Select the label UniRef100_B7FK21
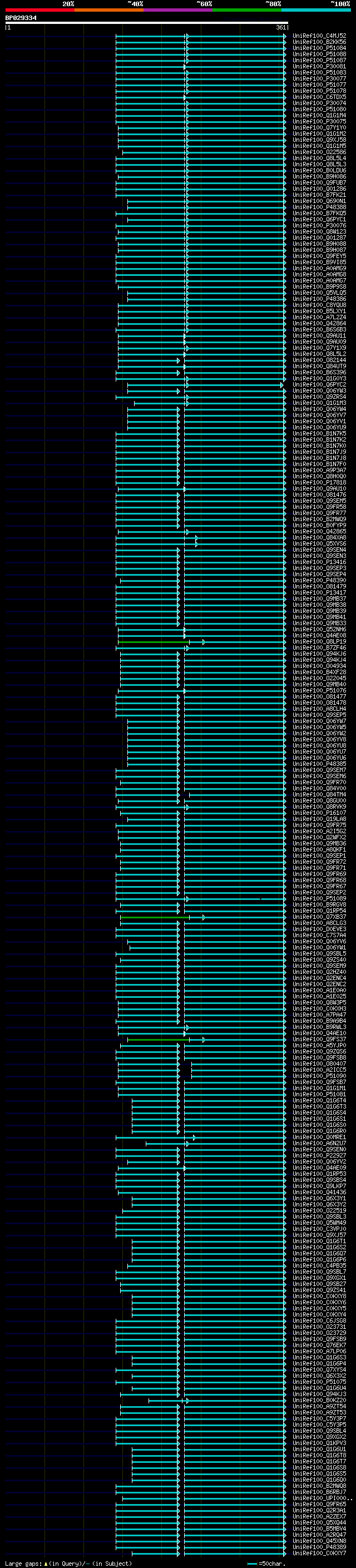Image resolution: width=356 pixels, height=1568 pixels. (x=319, y=195)
